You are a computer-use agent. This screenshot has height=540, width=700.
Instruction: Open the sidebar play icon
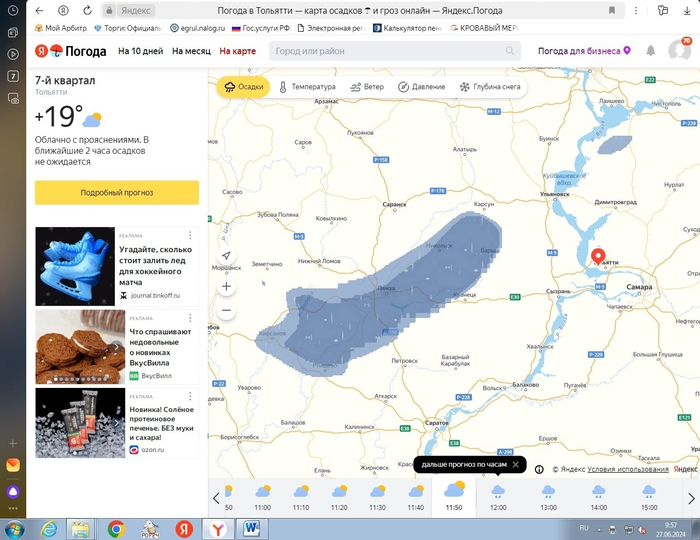(x=13, y=54)
